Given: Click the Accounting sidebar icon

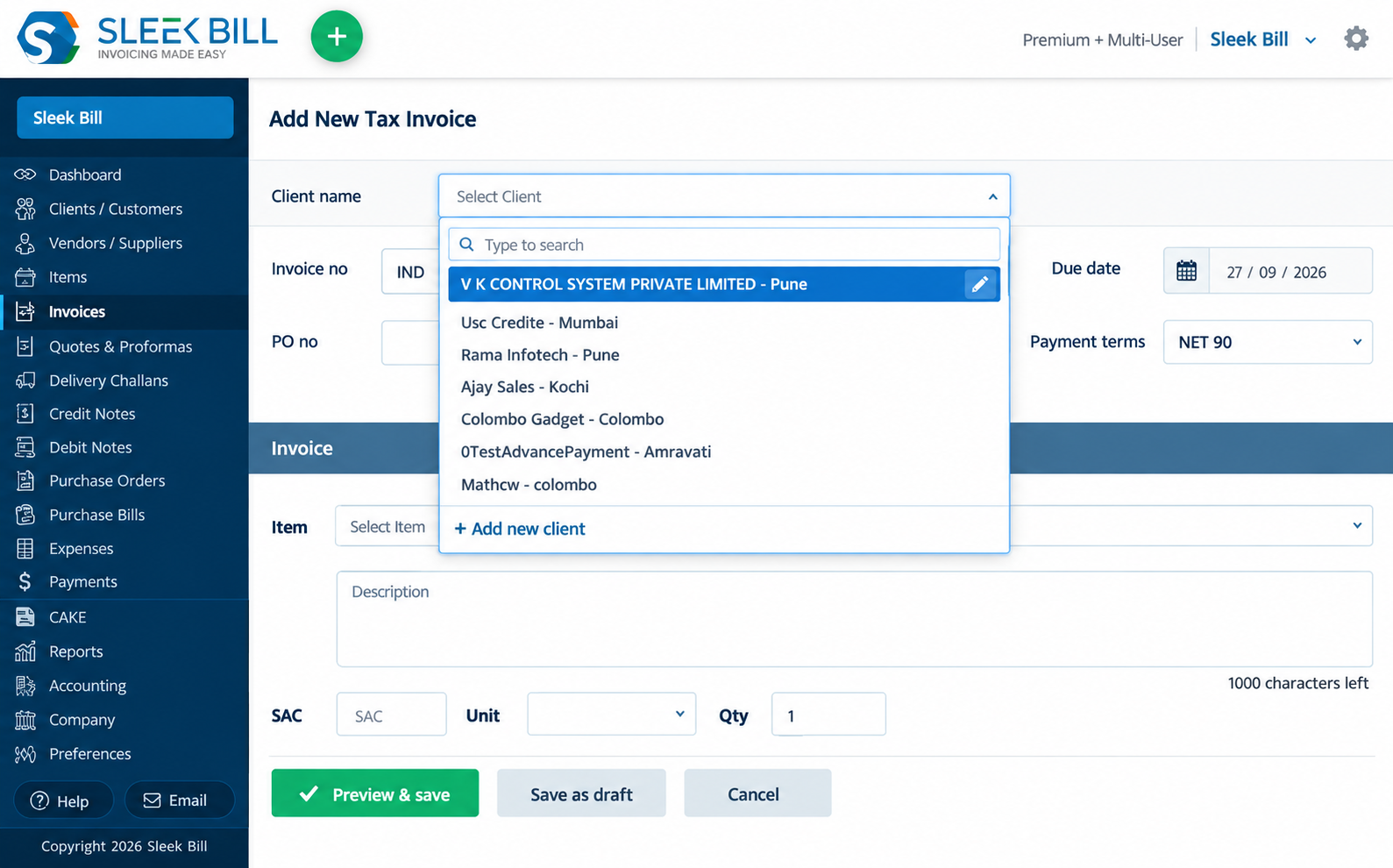Looking at the screenshot, I should coord(25,686).
